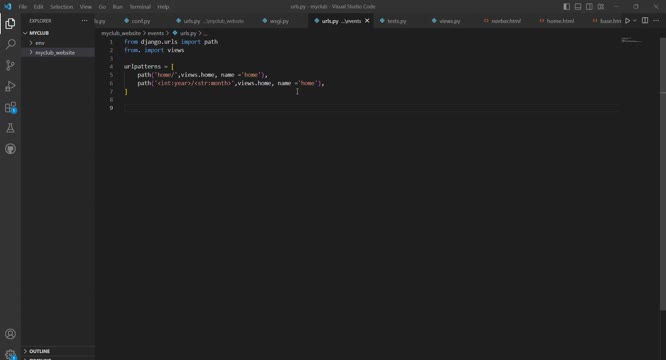Open the Edit menu

[x=38, y=6]
